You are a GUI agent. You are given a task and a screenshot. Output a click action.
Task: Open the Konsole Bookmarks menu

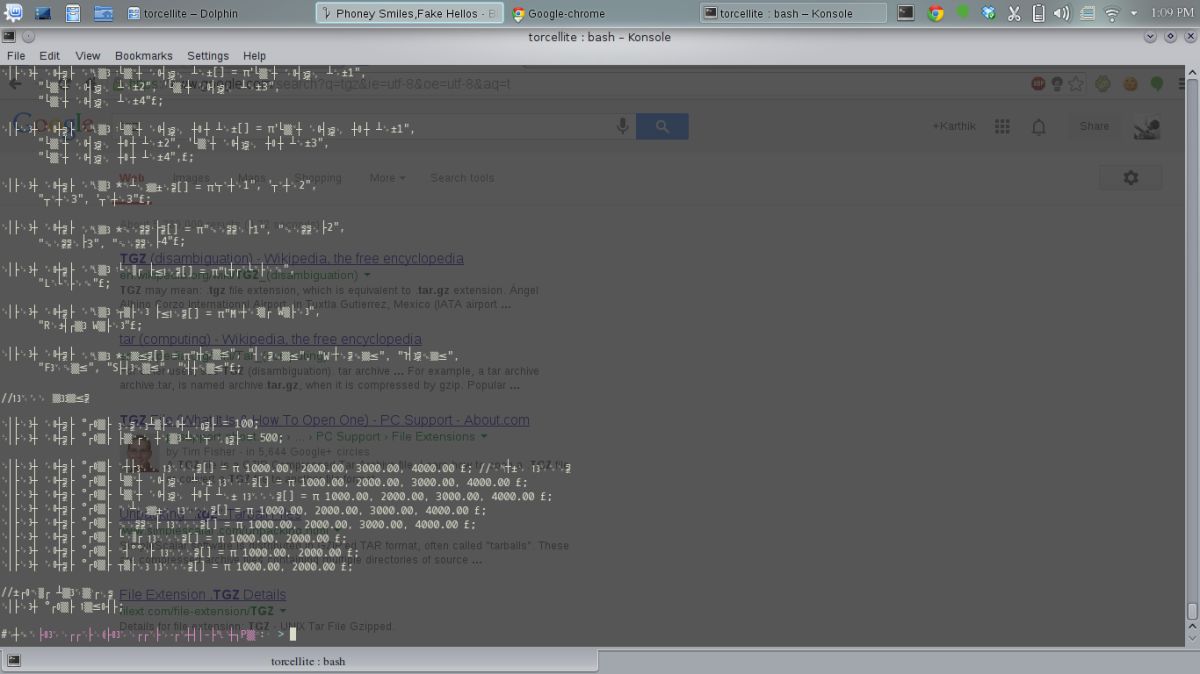click(x=144, y=56)
